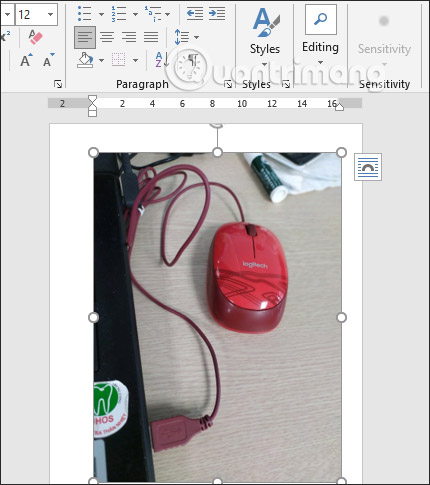Select the Sort A to Z icon

click(x=162, y=60)
